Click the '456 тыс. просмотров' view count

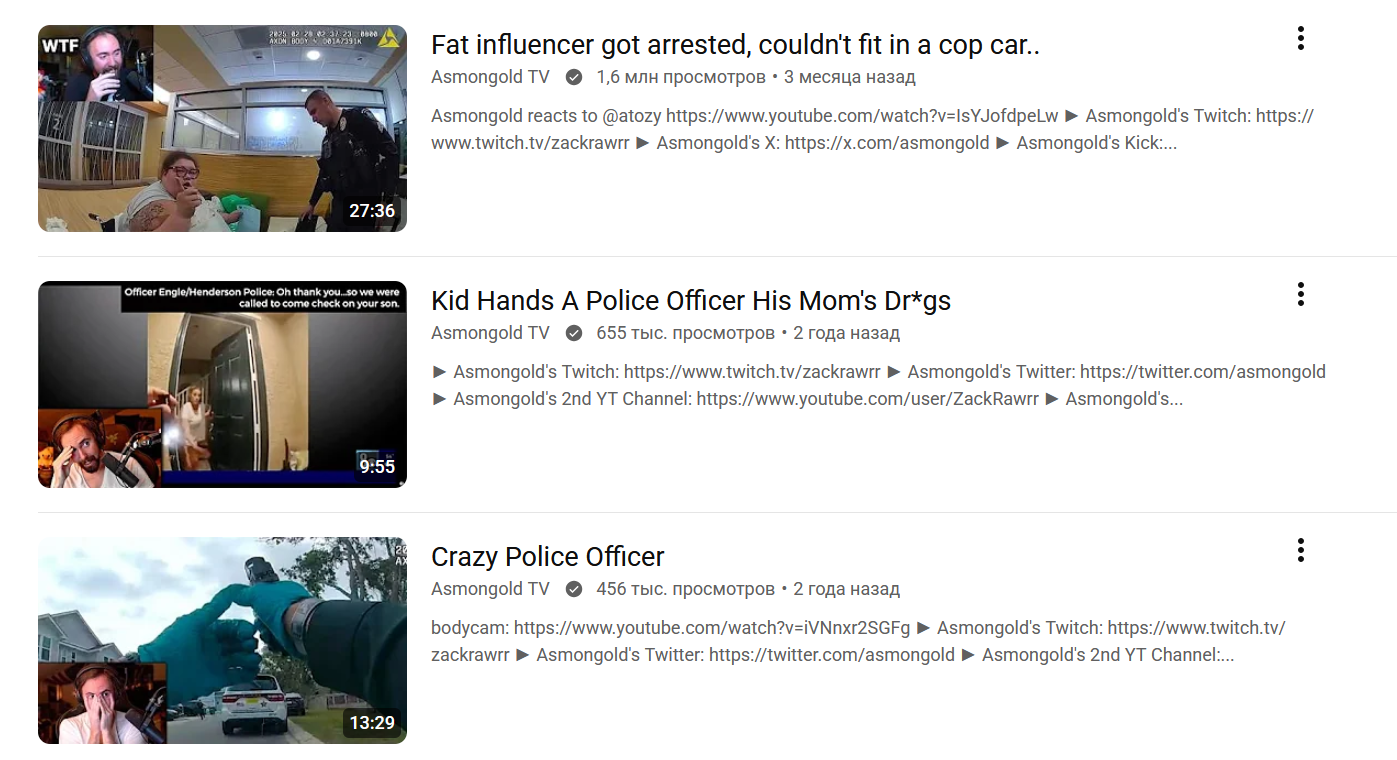click(x=685, y=589)
